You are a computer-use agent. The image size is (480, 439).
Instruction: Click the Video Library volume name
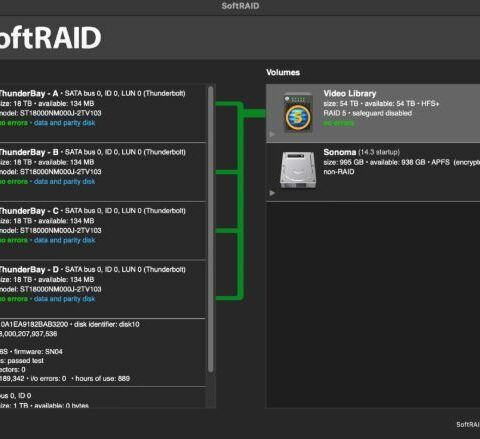pos(350,93)
